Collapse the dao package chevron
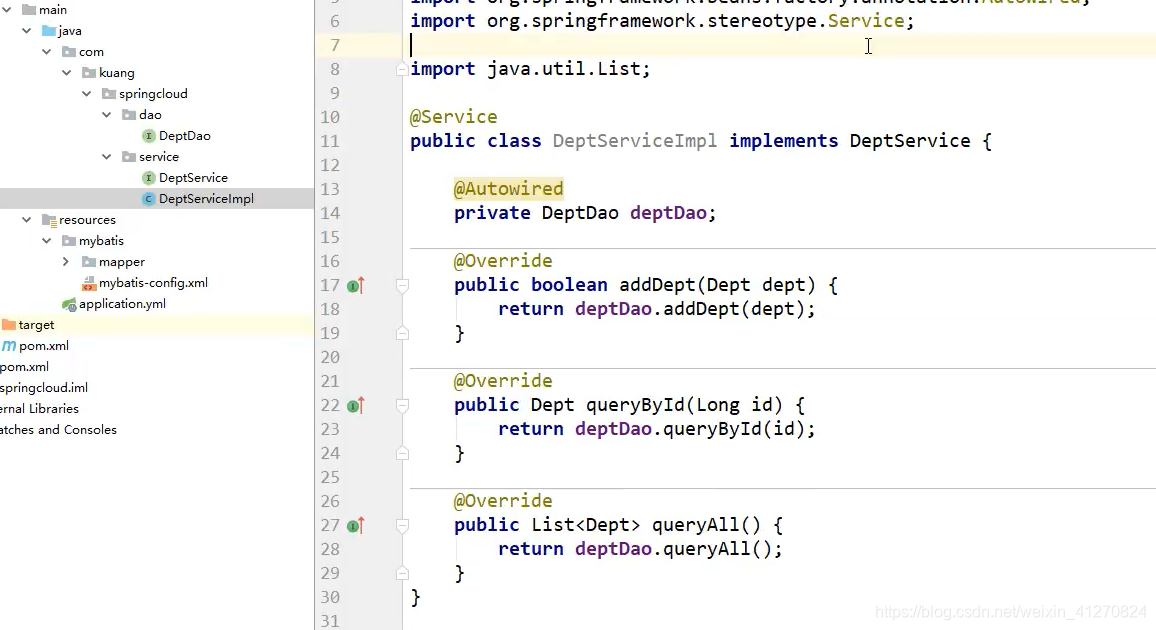1156x630 pixels. [x=106, y=115]
